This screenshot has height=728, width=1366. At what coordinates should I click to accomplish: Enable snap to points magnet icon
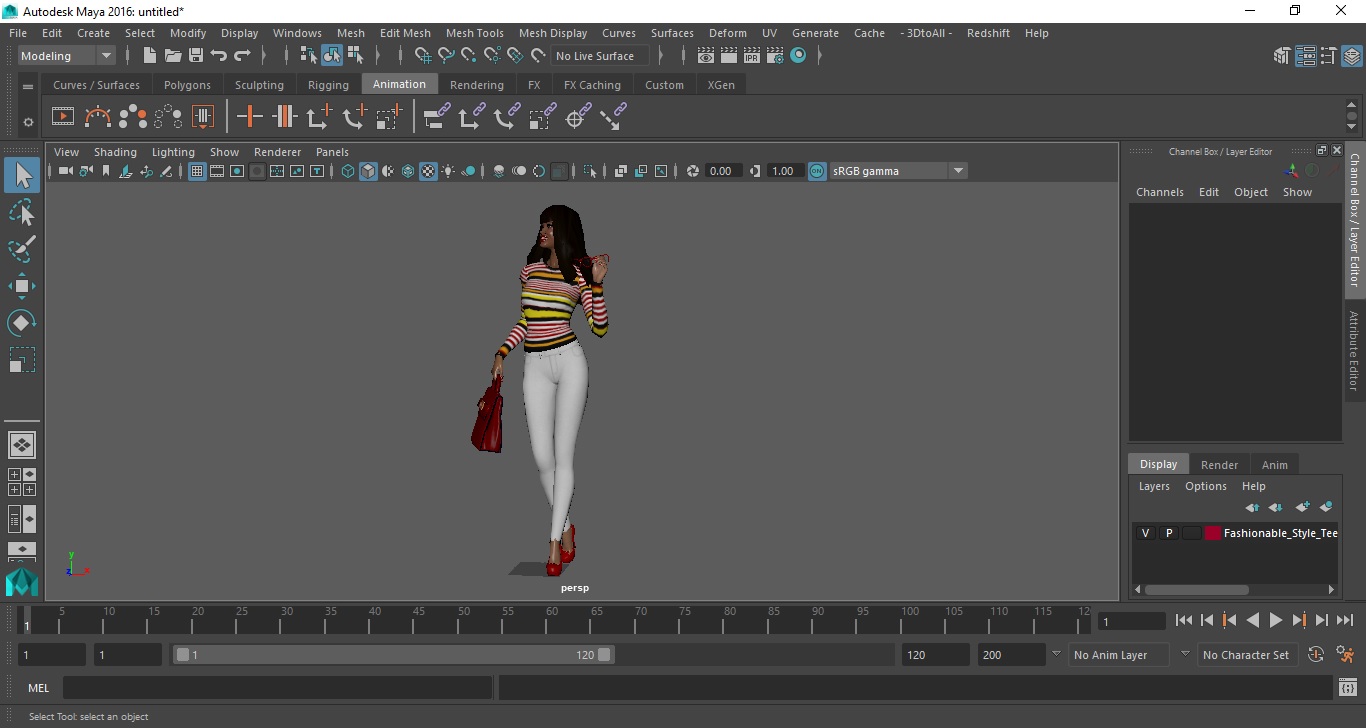(469, 56)
